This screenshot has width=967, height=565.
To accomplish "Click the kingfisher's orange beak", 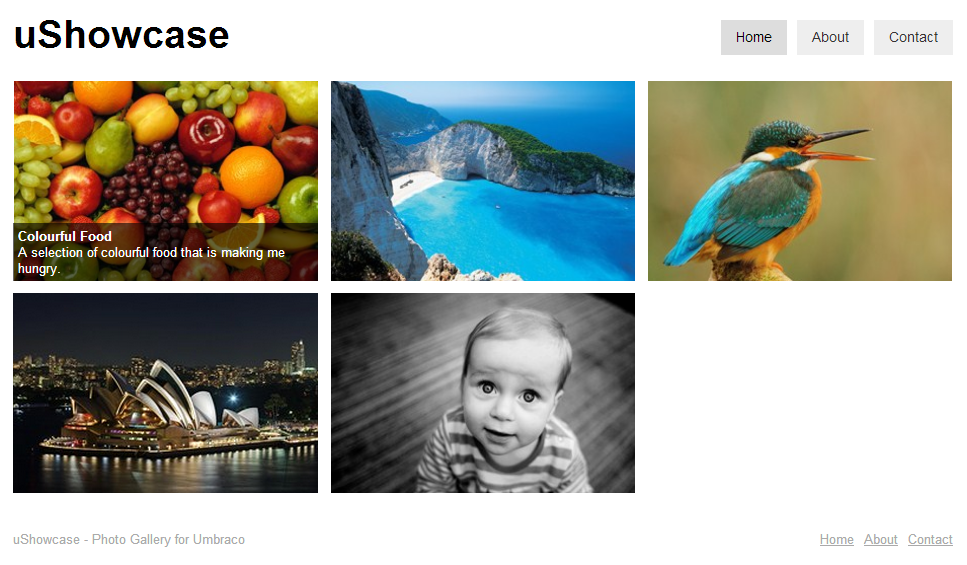I will (x=839, y=146).
